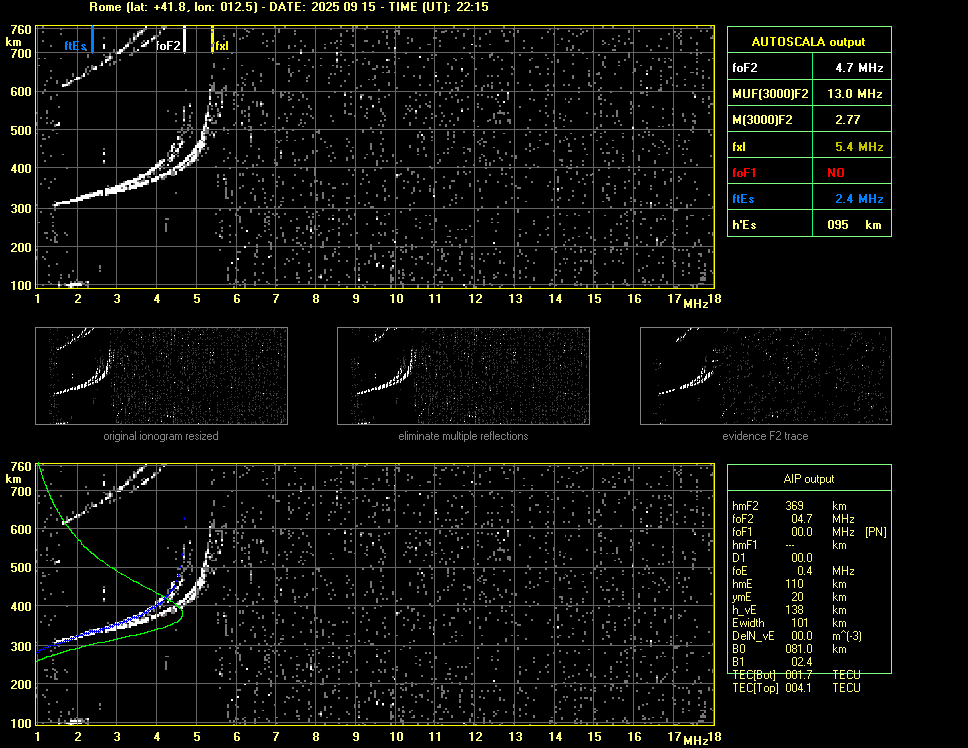Image resolution: width=968 pixels, height=748 pixels.
Task: Click the yellow fxI value '5.4 MHz'
Action: [859, 147]
